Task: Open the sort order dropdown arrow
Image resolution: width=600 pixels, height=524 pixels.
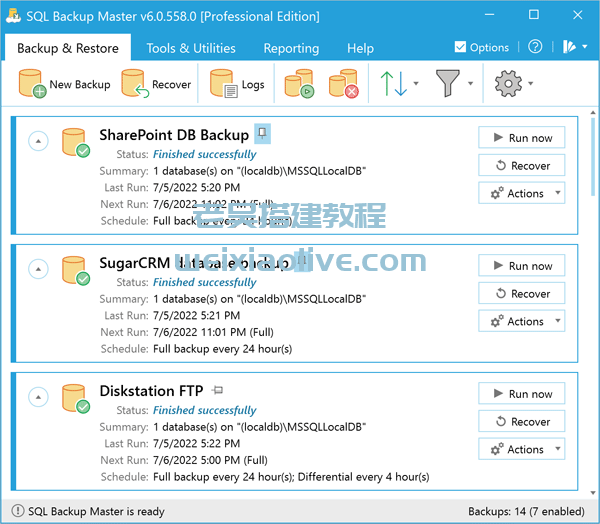Action: (416, 83)
